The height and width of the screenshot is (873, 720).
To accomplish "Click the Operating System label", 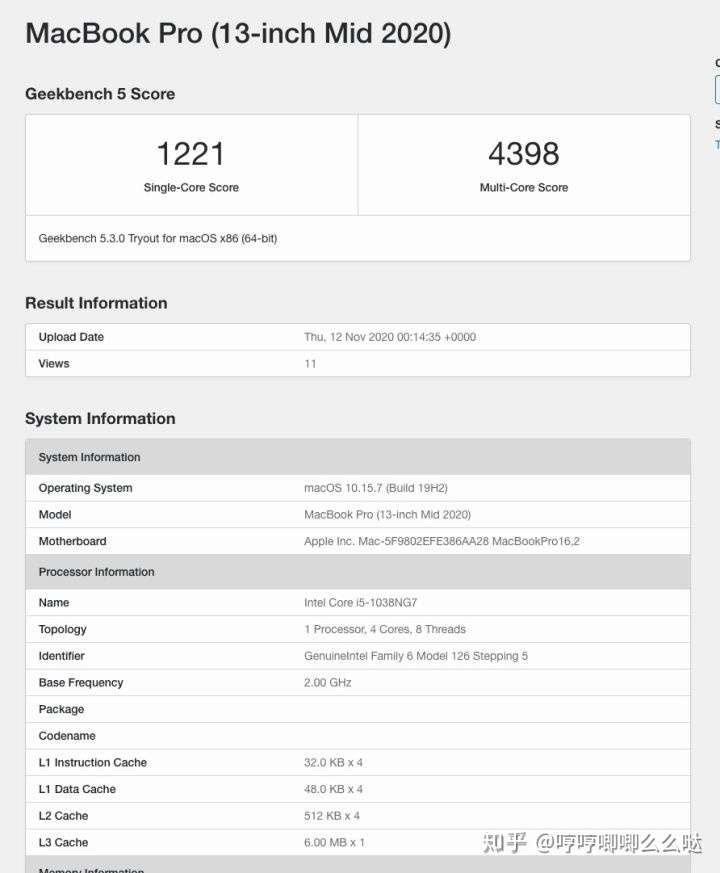I will click(x=86, y=488).
